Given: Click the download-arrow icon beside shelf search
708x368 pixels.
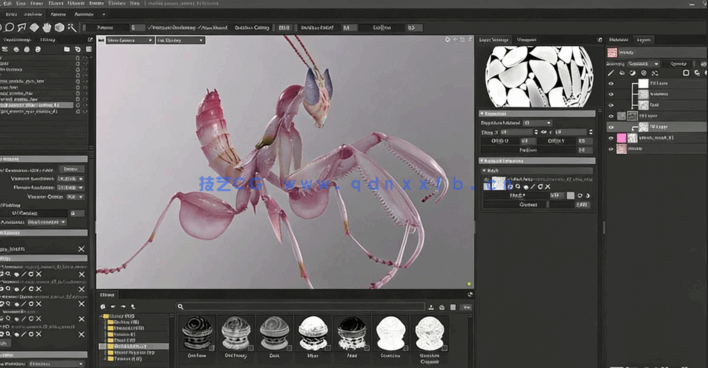Looking at the screenshot, I should coord(431,307).
